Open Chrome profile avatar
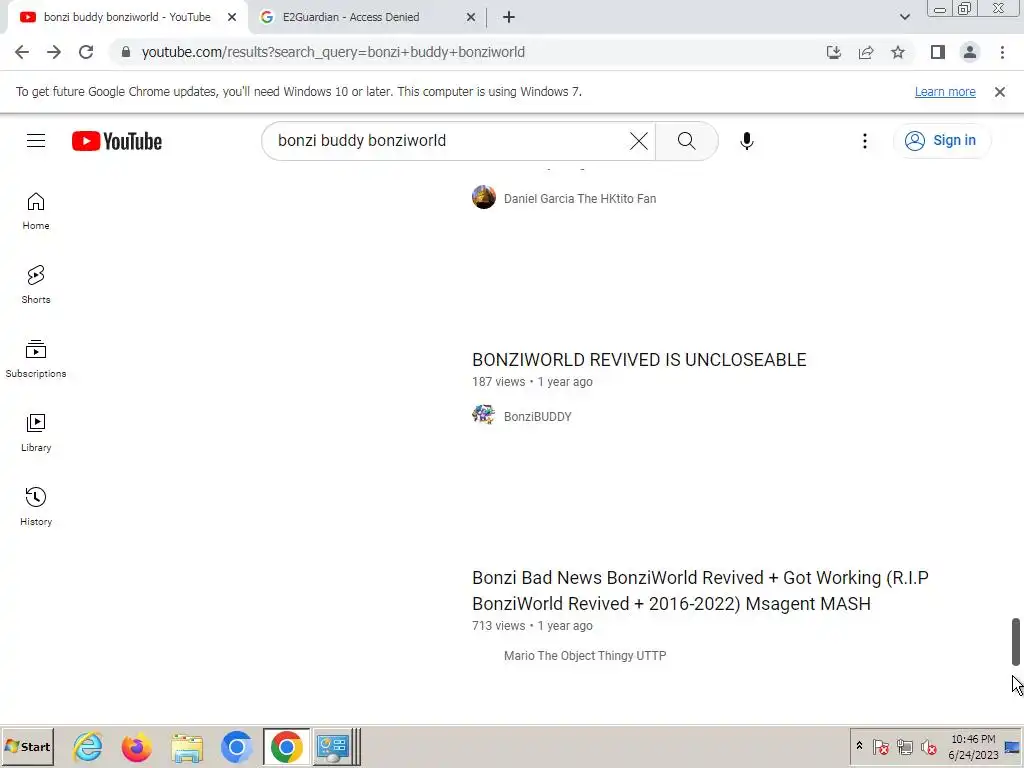 pyautogui.click(x=970, y=52)
